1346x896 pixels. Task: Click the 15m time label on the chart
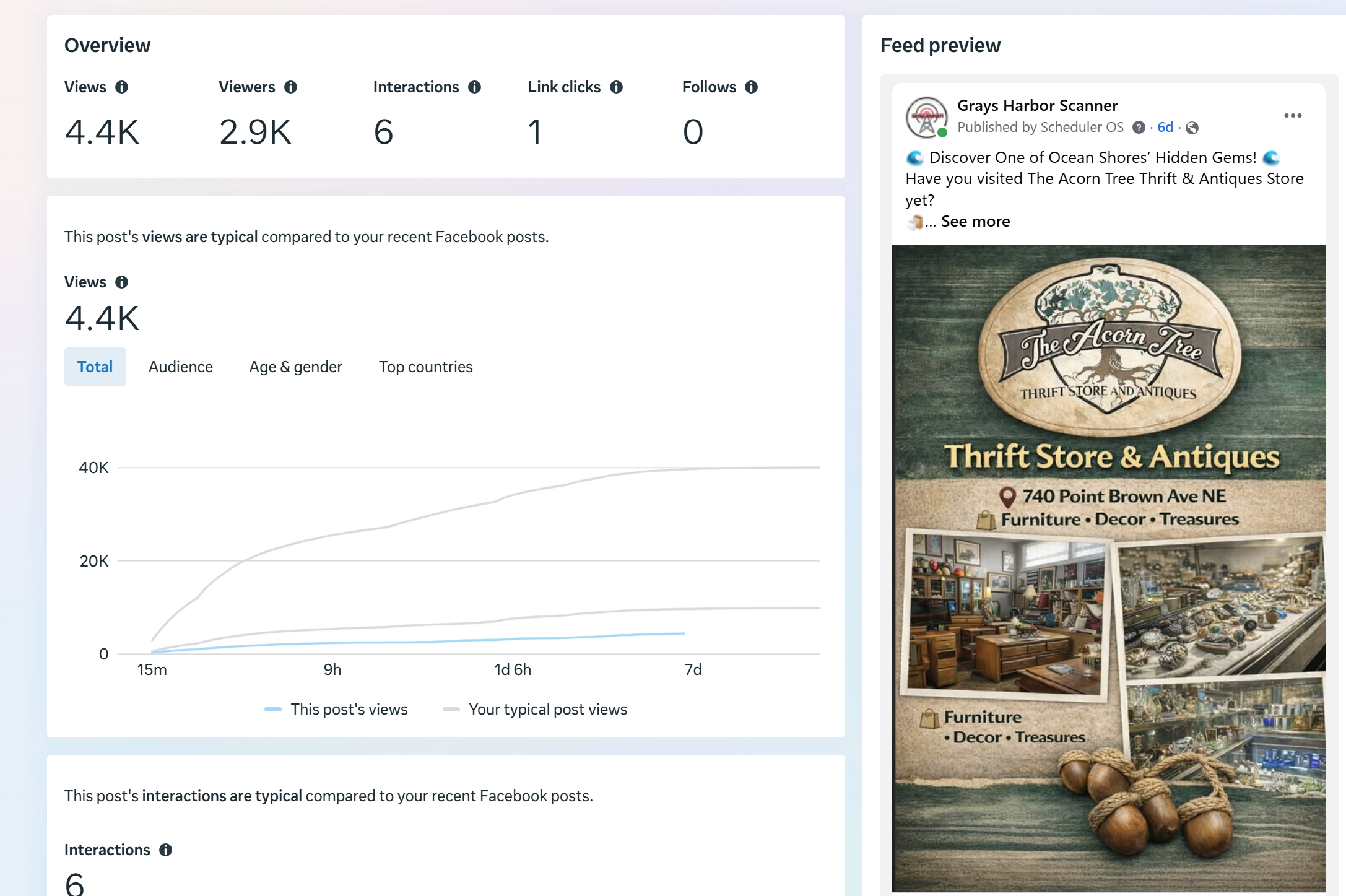152,670
